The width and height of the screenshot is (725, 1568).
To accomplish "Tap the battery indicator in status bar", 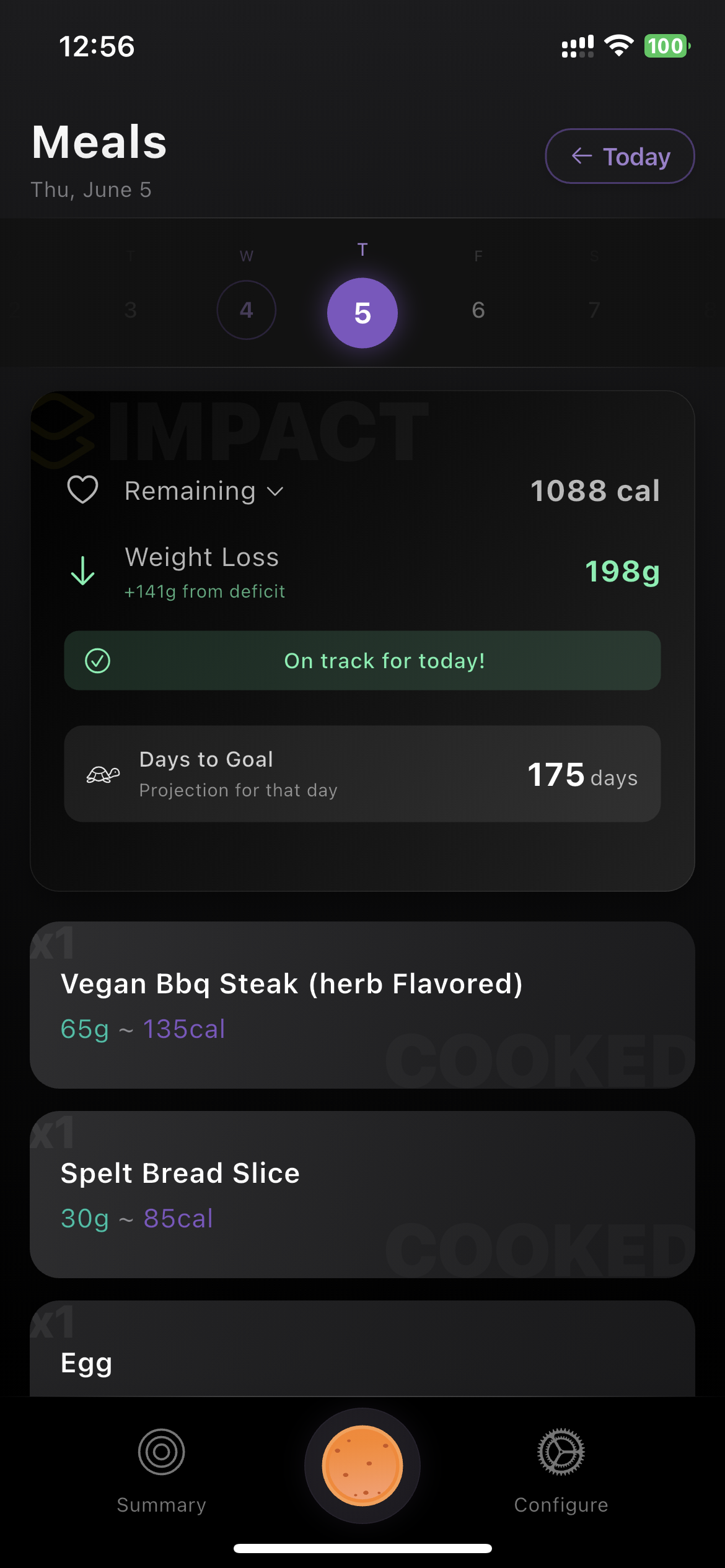I will pos(666,46).
